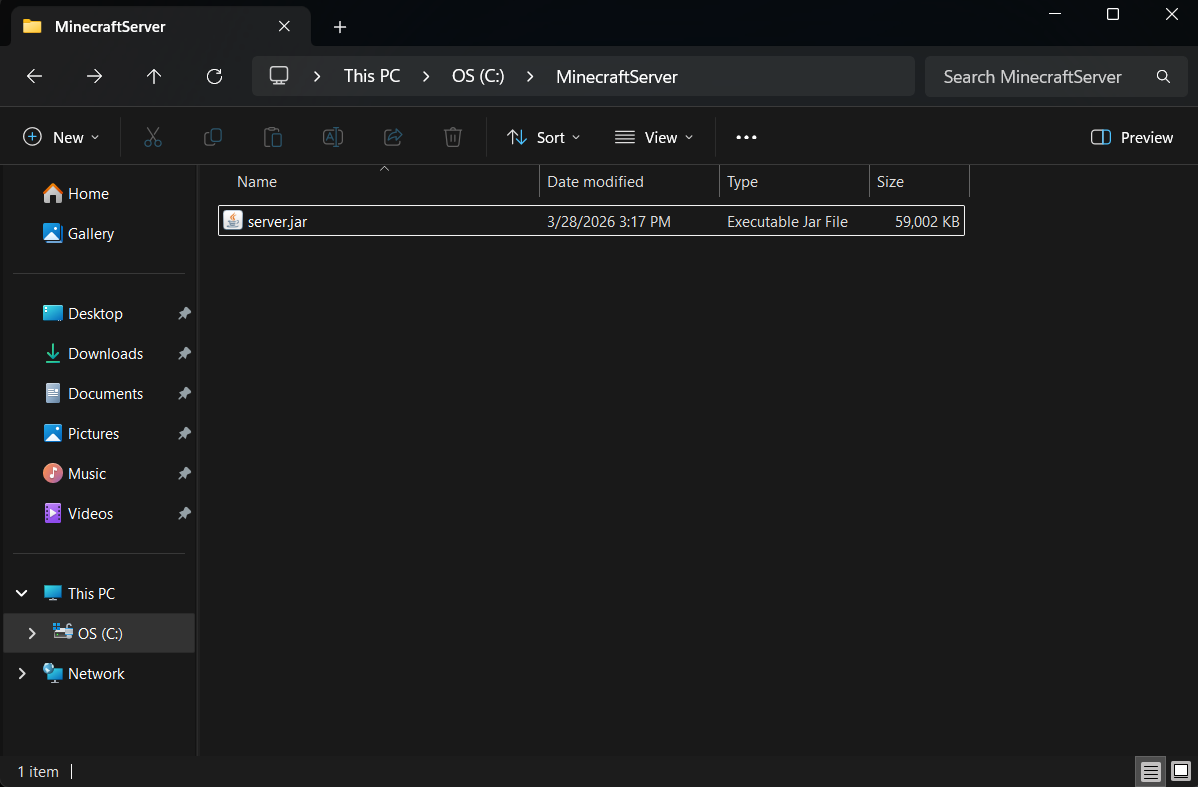This screenshot has width=1198, height=787.
Task: Click the Share toolbar icon
Action: 393,138
